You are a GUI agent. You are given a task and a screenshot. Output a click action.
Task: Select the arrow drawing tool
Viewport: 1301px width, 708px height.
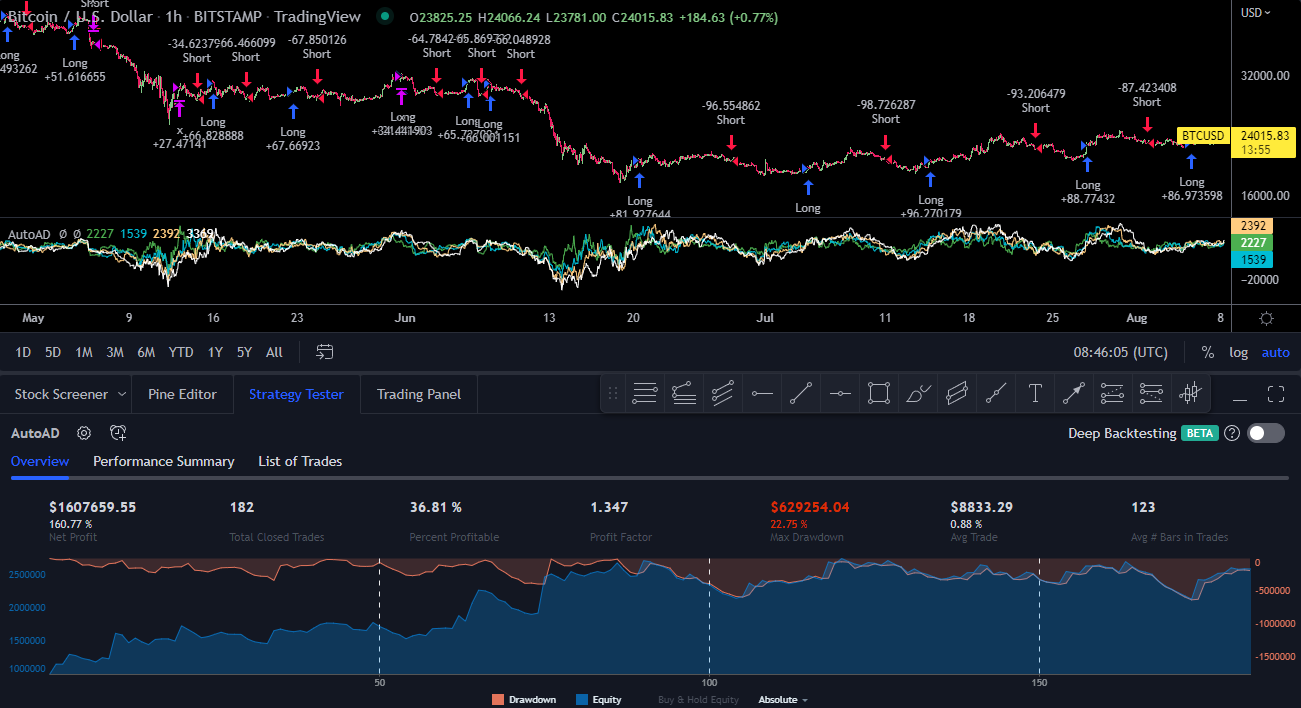coord(1074,394)
